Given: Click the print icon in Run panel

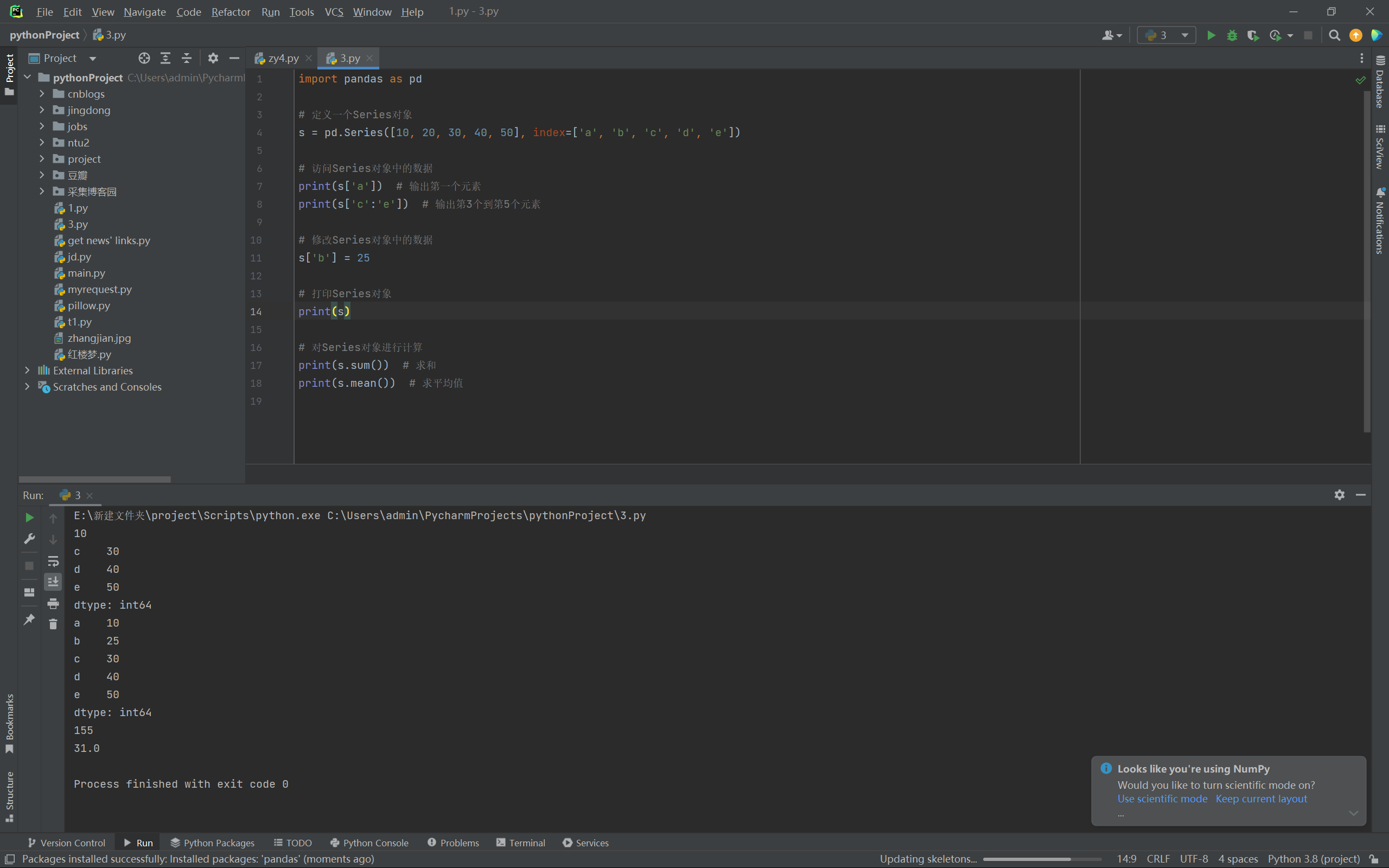Looking at the screenshot, I should pyautogui.click(x=53, y=603).
